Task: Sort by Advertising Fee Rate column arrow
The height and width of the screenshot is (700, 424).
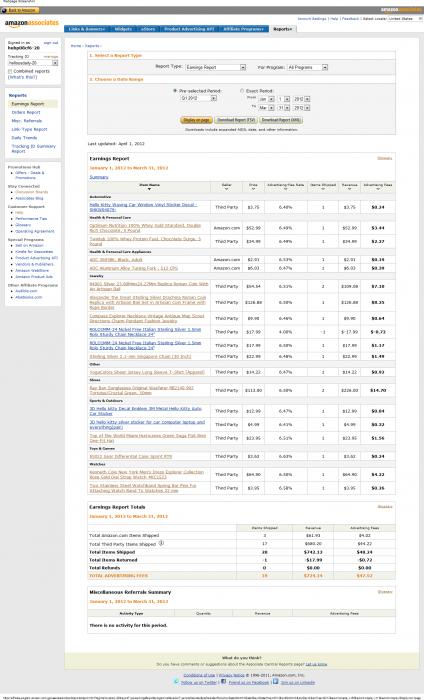Action: click(x=286, y=189)
